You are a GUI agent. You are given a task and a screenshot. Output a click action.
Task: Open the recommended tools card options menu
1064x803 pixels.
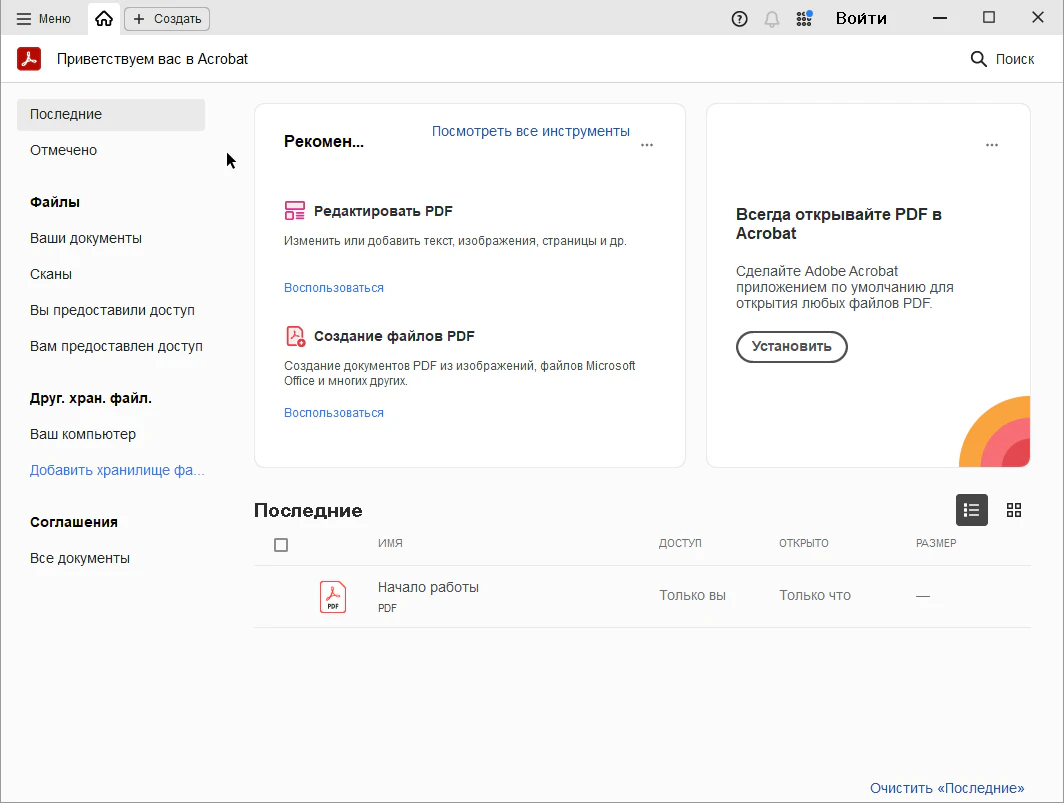point(647,145)
